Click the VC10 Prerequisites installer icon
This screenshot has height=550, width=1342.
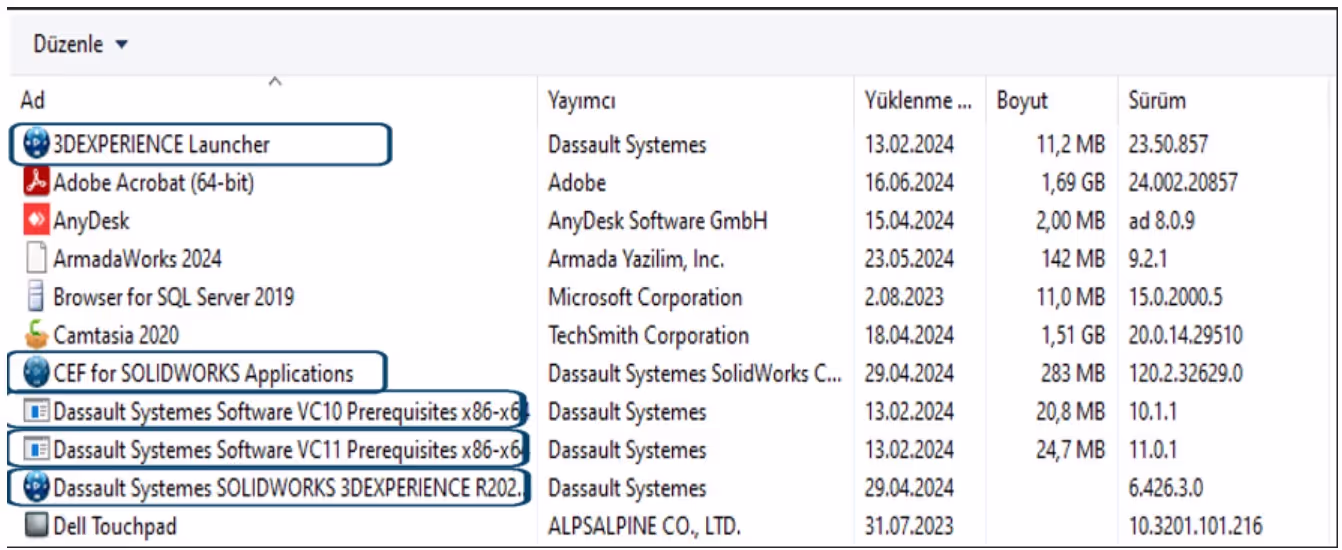coord(36,412)
